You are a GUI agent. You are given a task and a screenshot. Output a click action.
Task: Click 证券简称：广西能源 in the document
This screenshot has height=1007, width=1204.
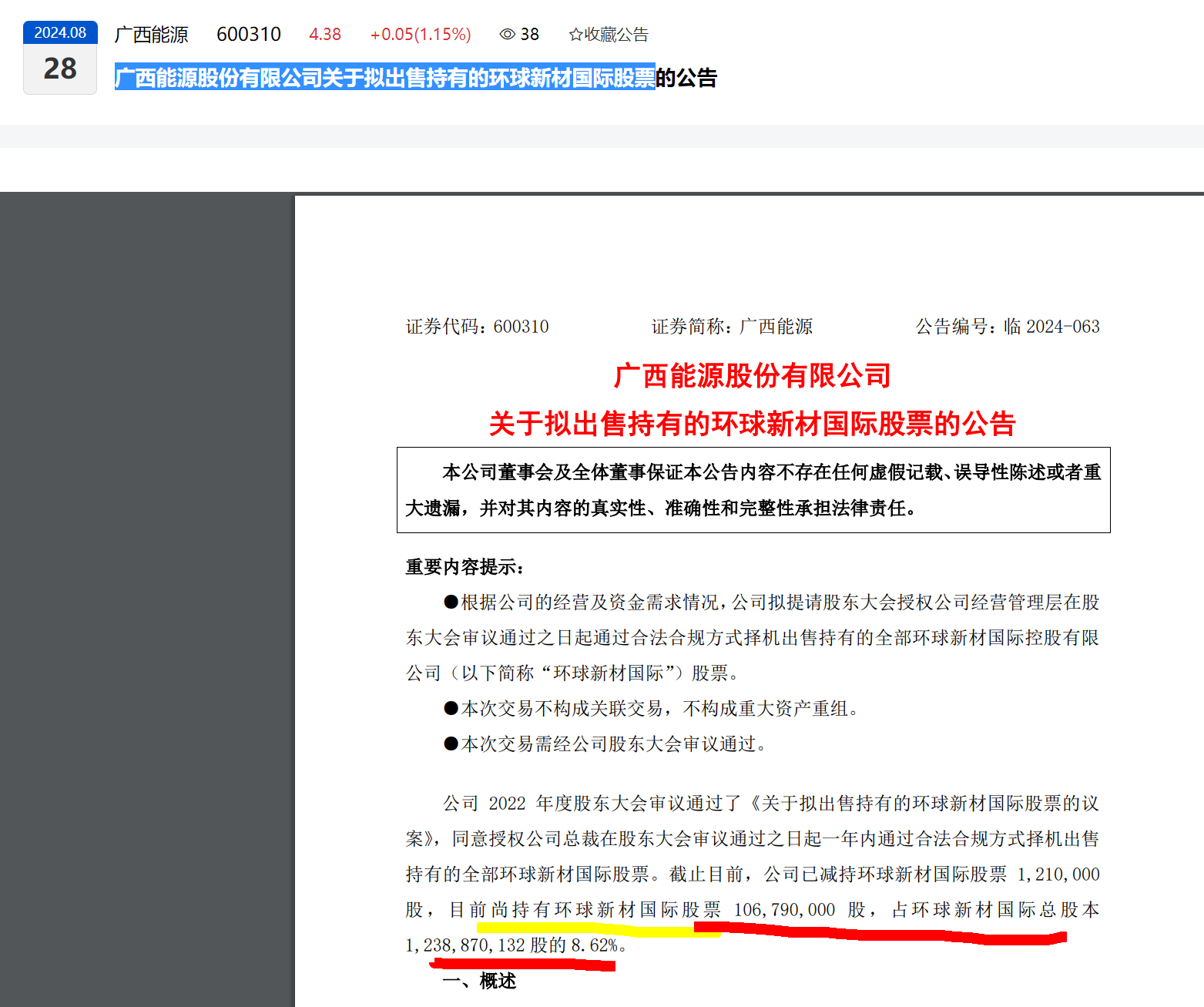point(732,327)
